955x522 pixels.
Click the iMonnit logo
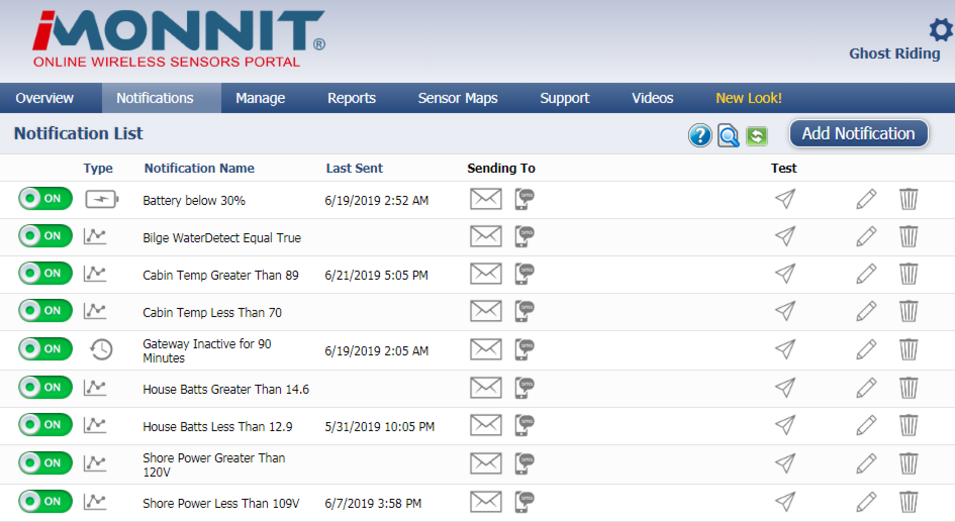178,39
